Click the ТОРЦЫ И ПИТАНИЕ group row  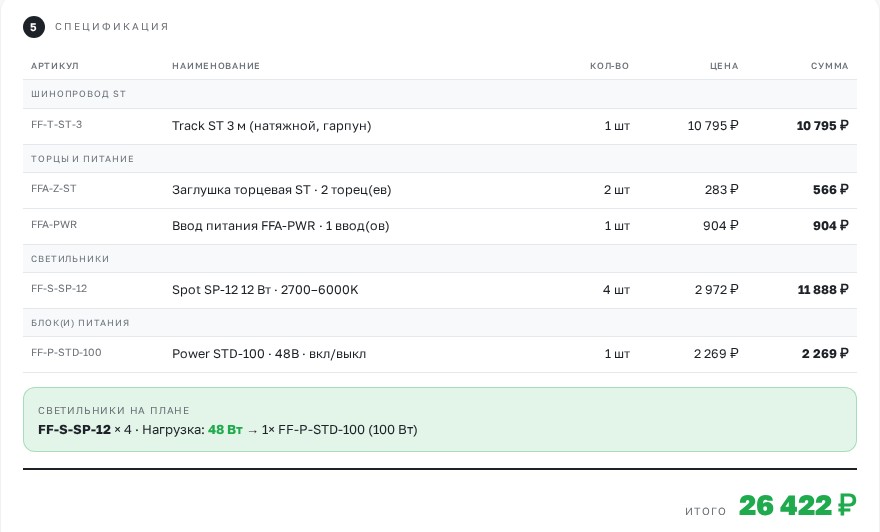tap(440, 159)
